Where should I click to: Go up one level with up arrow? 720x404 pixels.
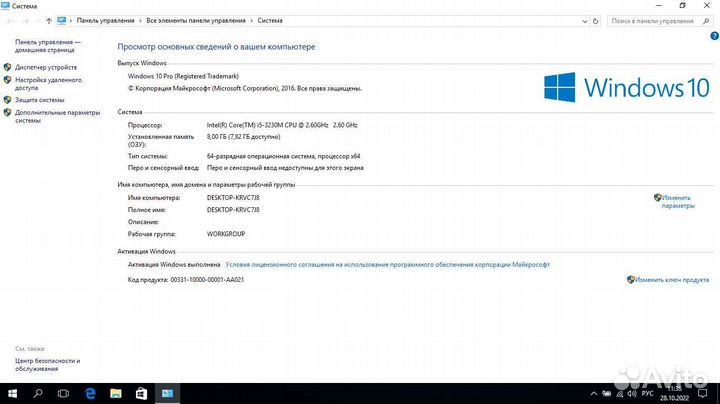(x=49, y=21)
